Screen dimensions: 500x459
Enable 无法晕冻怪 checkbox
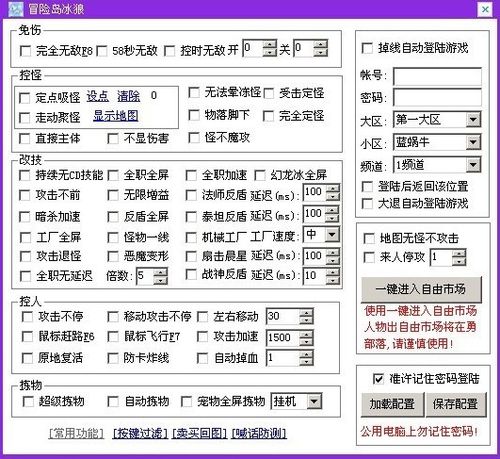coord(194,92)
